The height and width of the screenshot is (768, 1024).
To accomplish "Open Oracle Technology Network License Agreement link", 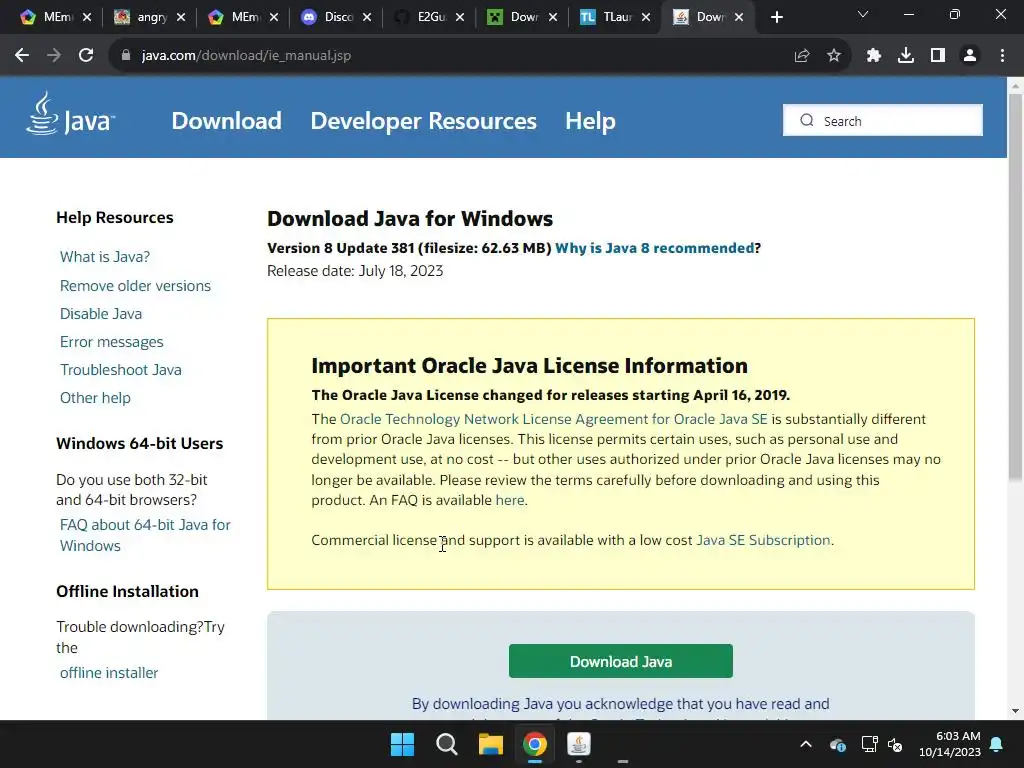I will (x=554, y=419).
